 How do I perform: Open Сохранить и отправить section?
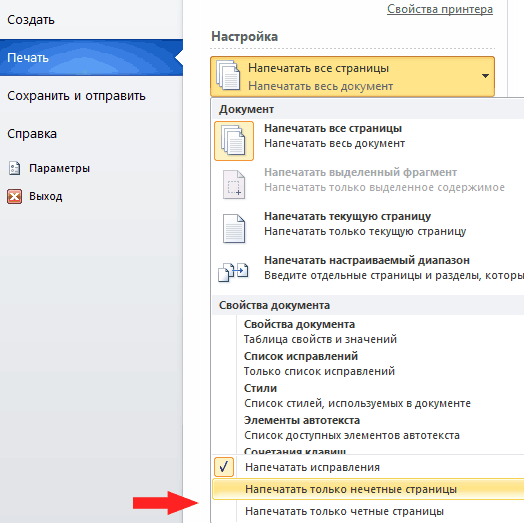tap(76, 96)
